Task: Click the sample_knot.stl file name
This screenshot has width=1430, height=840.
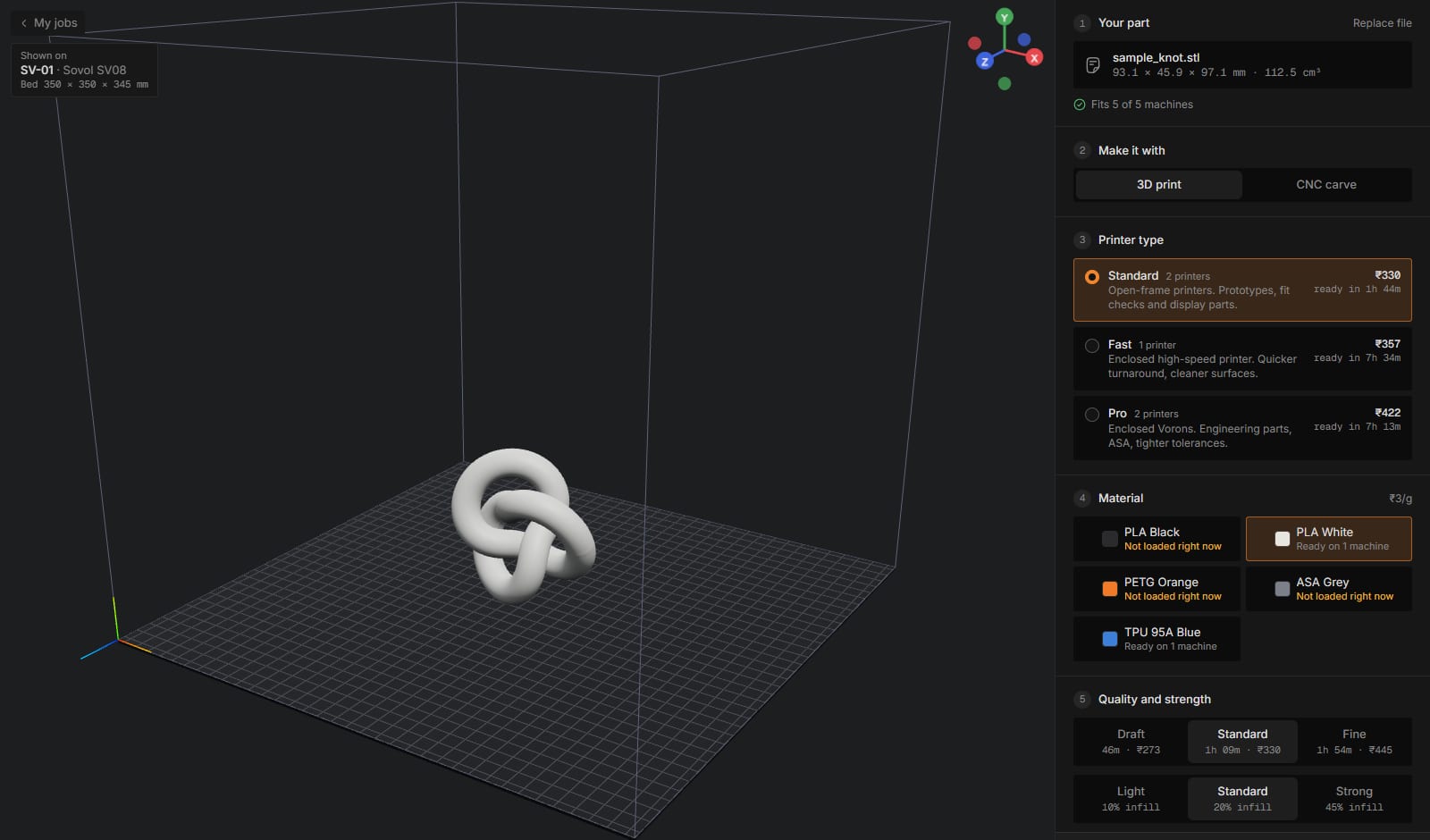Action: point(1156,57)
